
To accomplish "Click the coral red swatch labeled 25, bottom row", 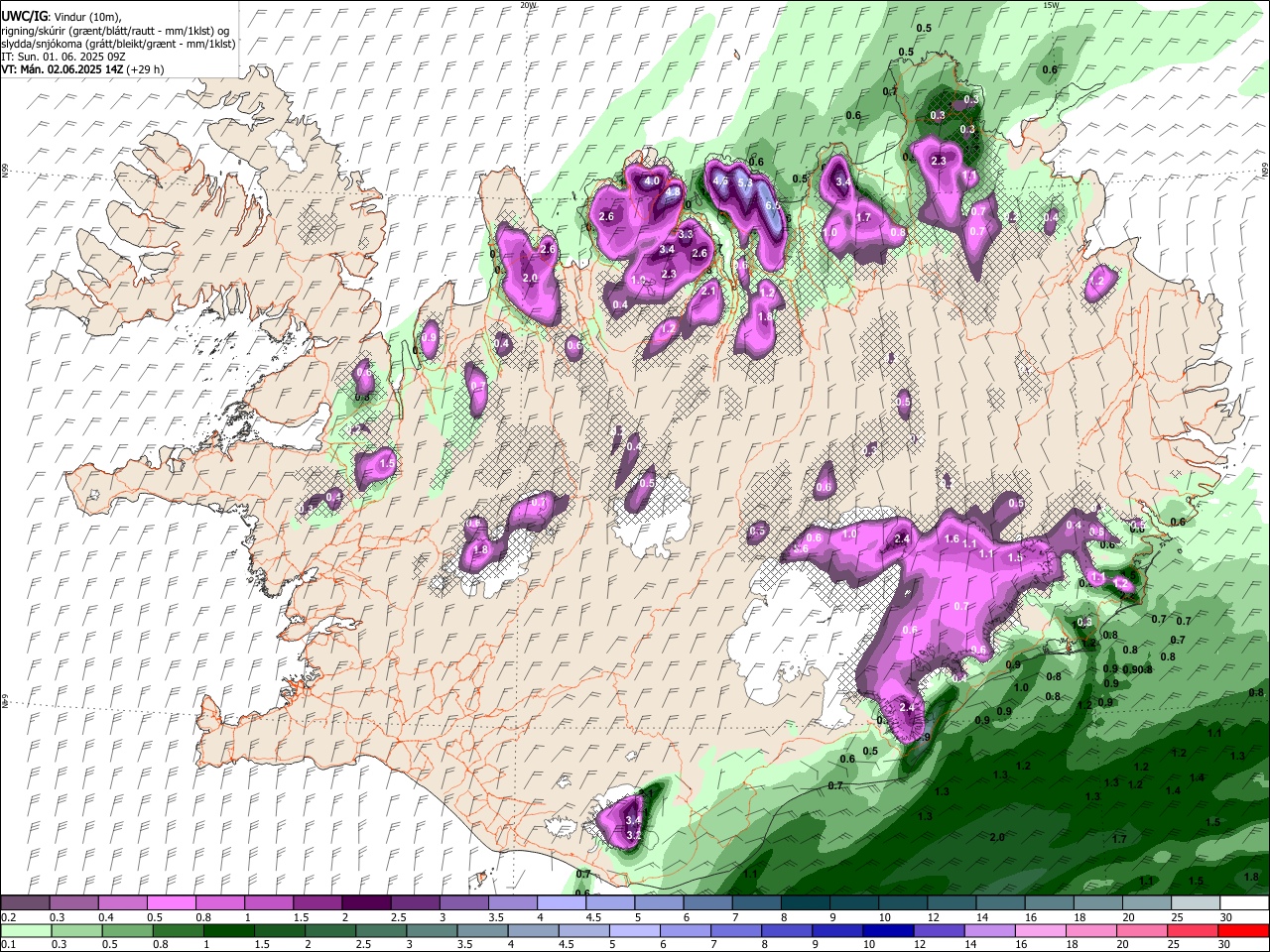I will click(x=1193, y=930).
